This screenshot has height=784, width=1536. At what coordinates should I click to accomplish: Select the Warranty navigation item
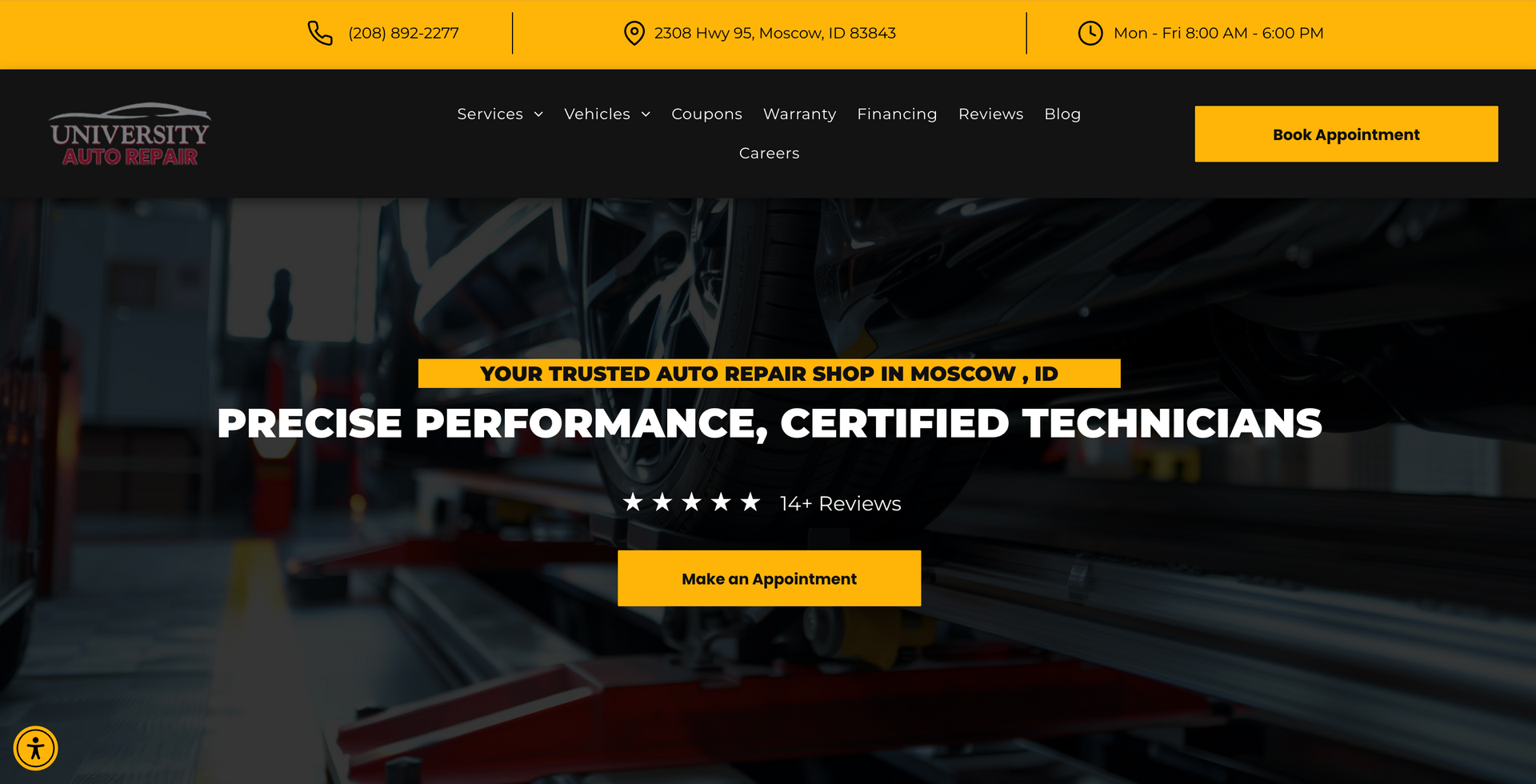point(799,114)
